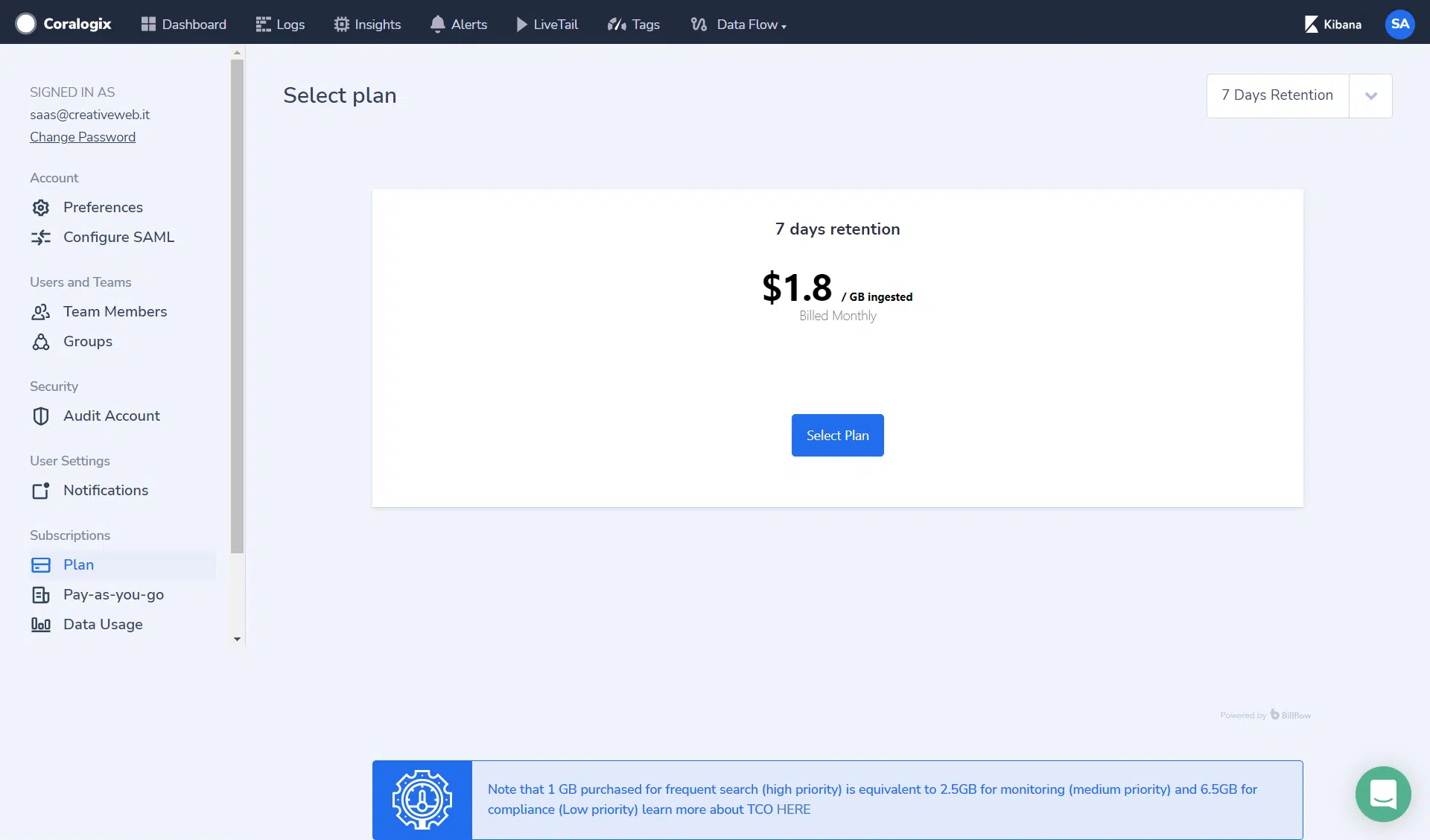Open the LiveTail menu item
Screen dimensions: 1430x840
[547, 25]
